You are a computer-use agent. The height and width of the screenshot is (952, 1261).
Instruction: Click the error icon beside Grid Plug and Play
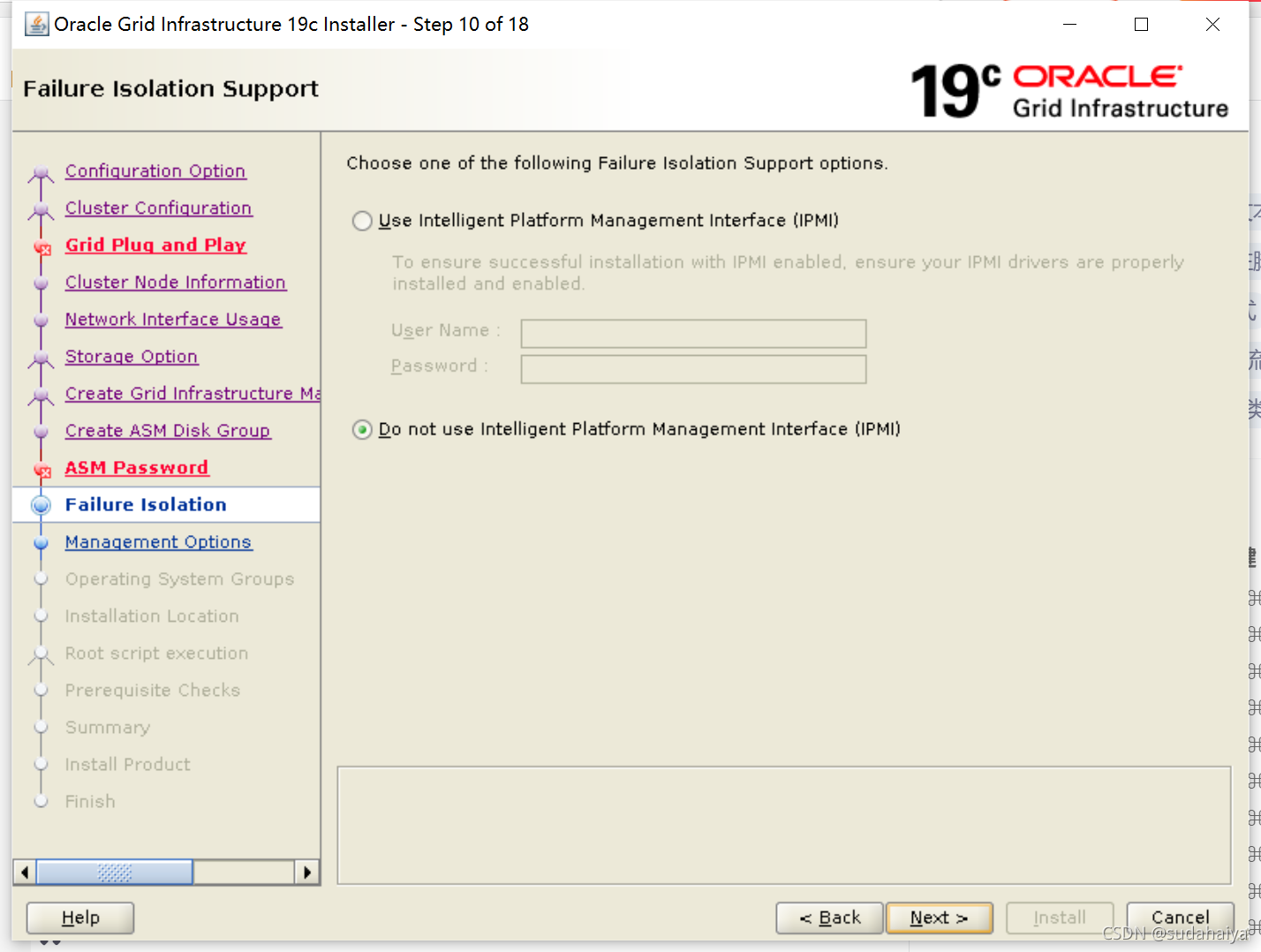point(42,248)
